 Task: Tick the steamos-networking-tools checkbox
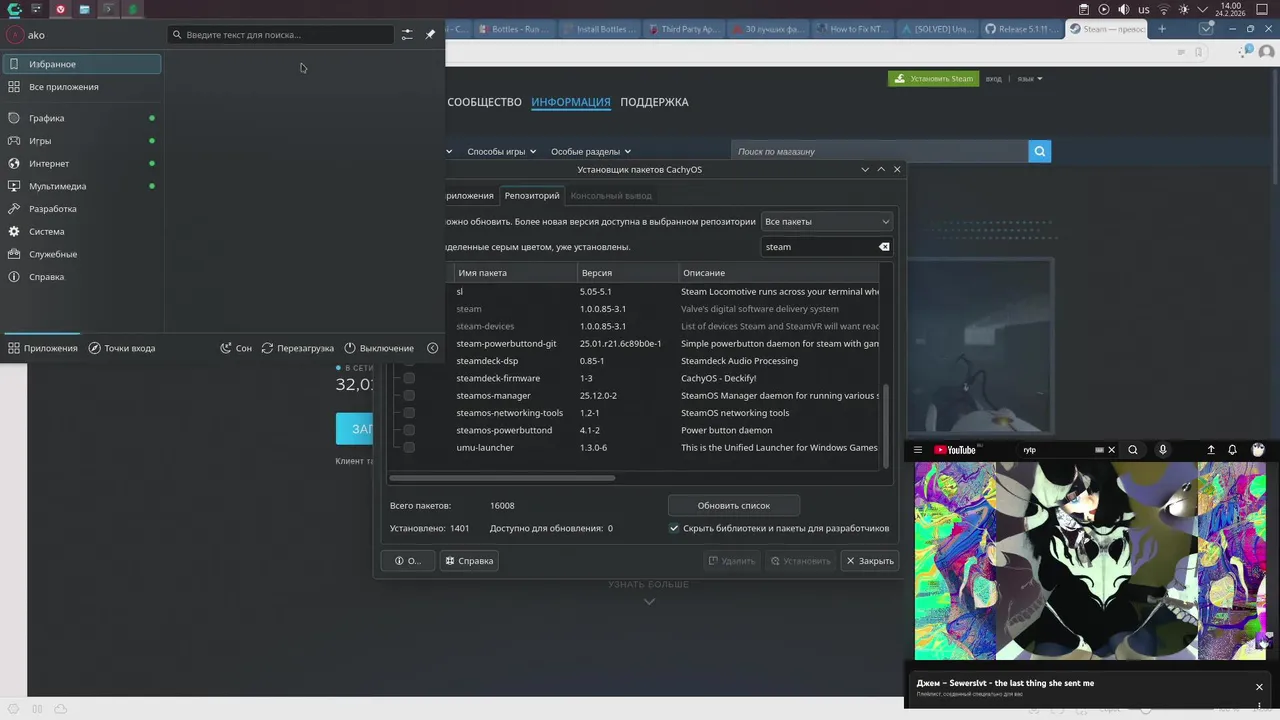point(409,413)
